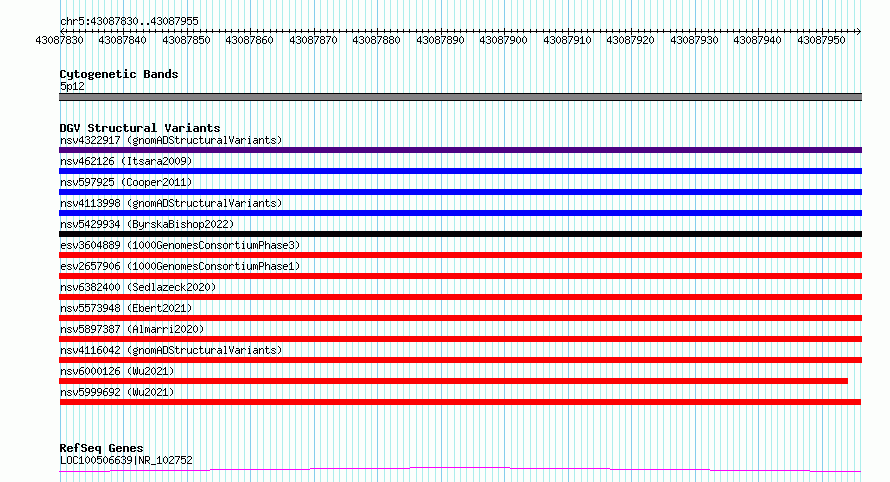The image size is (890, 482).
Task: Select the blue bar under nsv597925
Action: click(x=460, y=192)
